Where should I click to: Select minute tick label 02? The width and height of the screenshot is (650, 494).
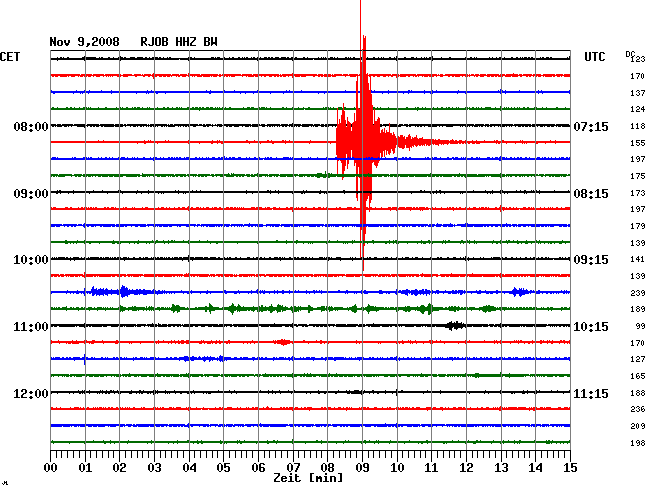pyautogui.click(x=119, y=467)
